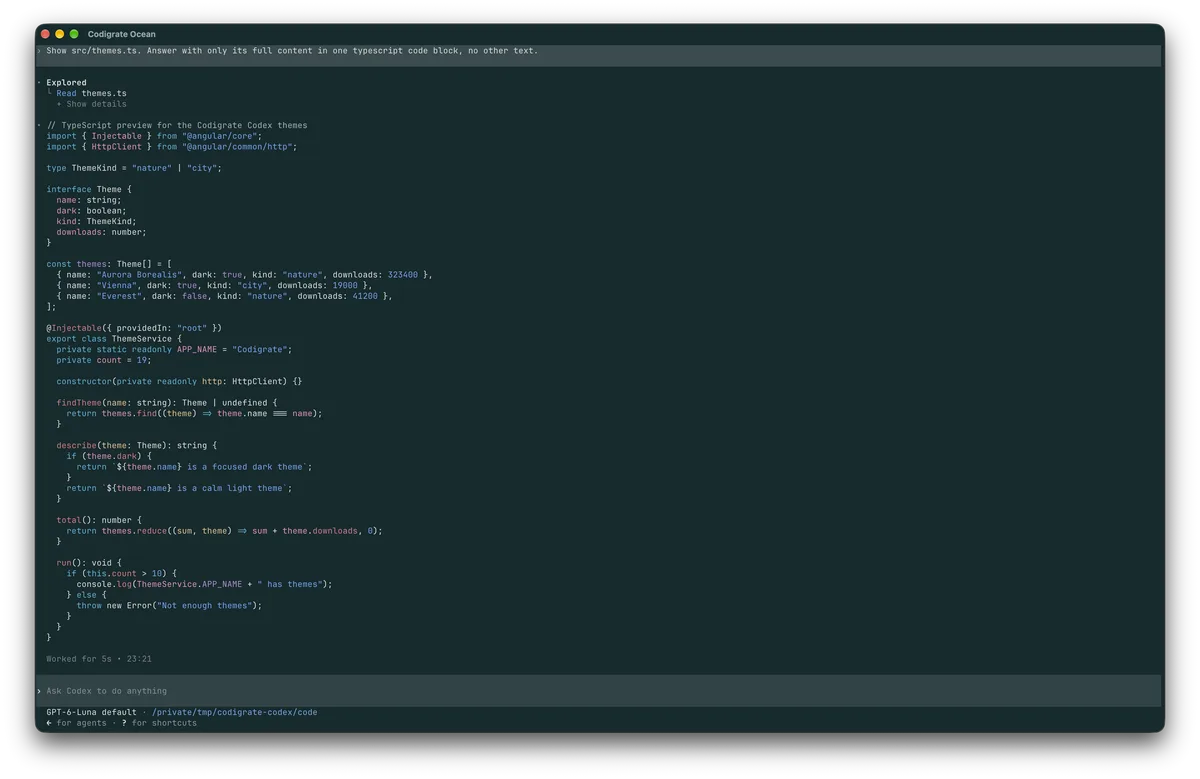Click the '? for shortcuts' hint
Screen dimensions: 1200x779
pos(159,723)
